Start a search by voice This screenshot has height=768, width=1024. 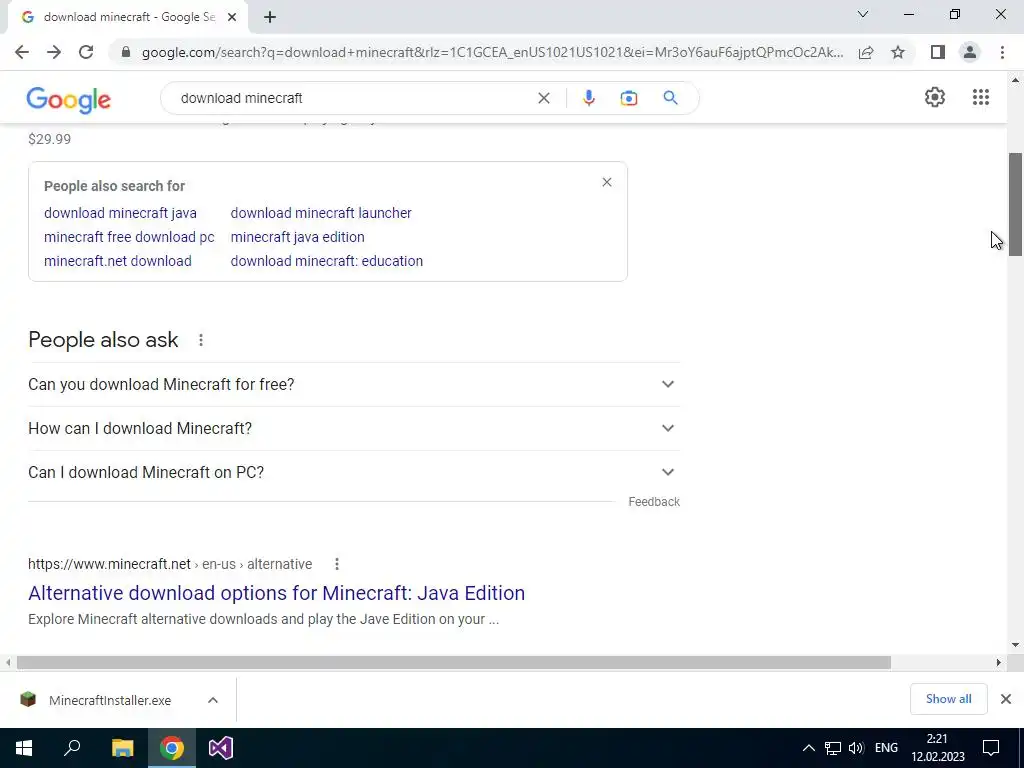[x=588, y=98]
